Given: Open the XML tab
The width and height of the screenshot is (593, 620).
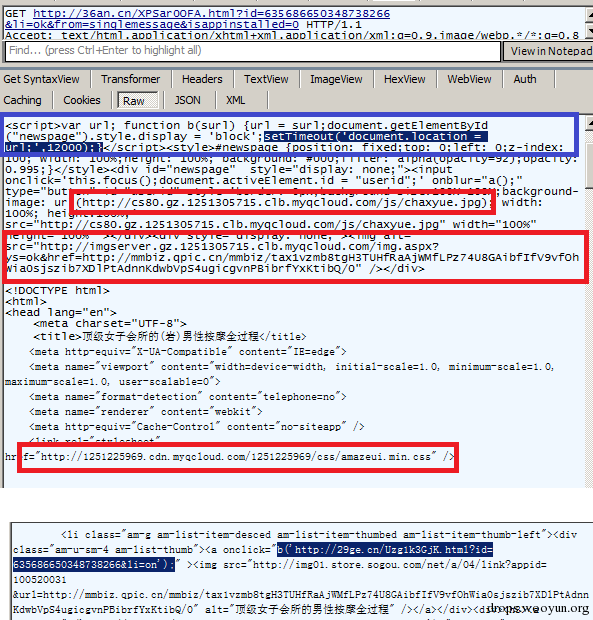Looking at the screenshot, I should [236, 100].
